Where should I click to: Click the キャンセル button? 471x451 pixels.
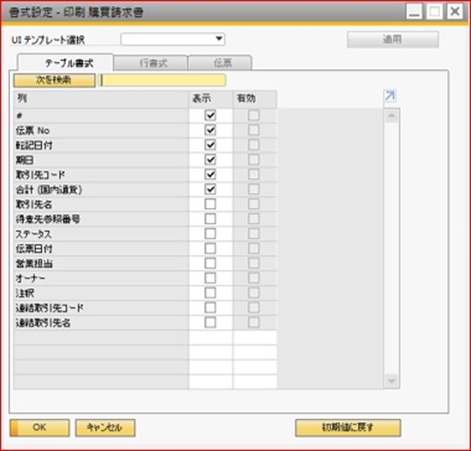[x=105, y=428]
